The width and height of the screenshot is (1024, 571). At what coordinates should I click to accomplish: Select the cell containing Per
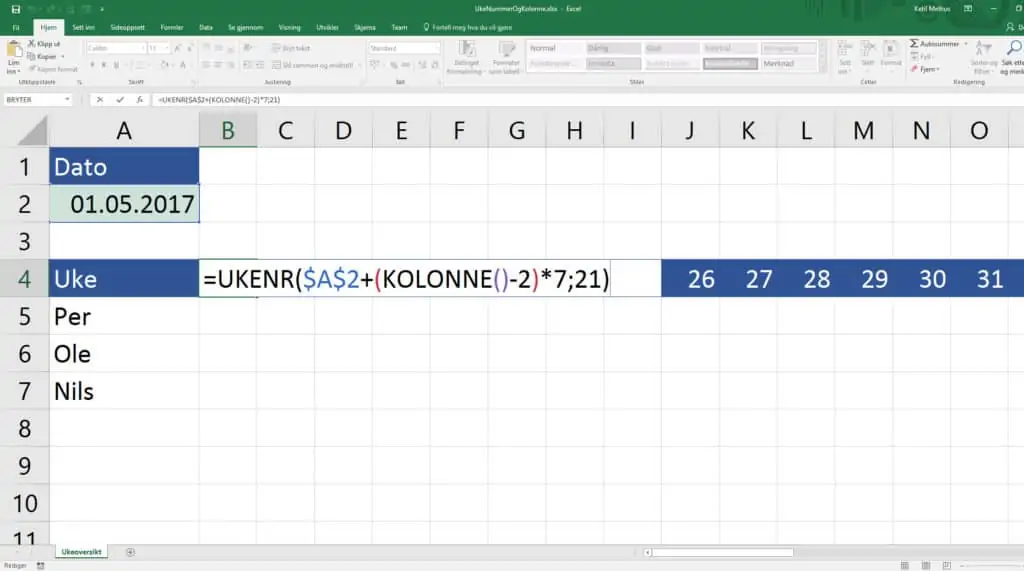tap(124, 316)
